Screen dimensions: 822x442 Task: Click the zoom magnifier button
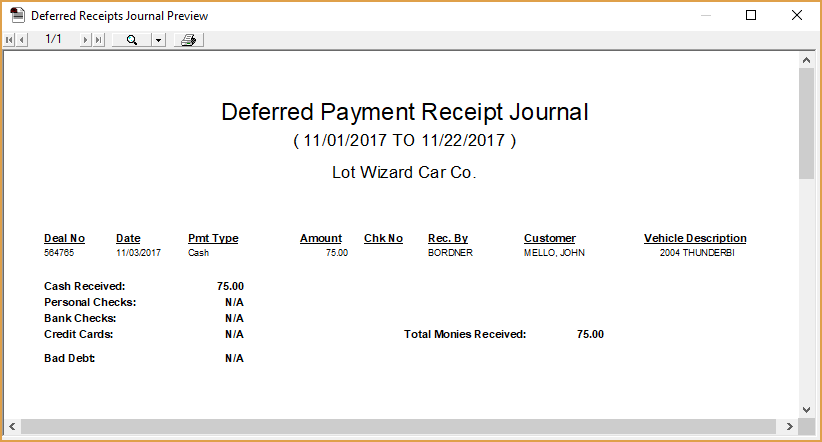[x=132, y=40]
